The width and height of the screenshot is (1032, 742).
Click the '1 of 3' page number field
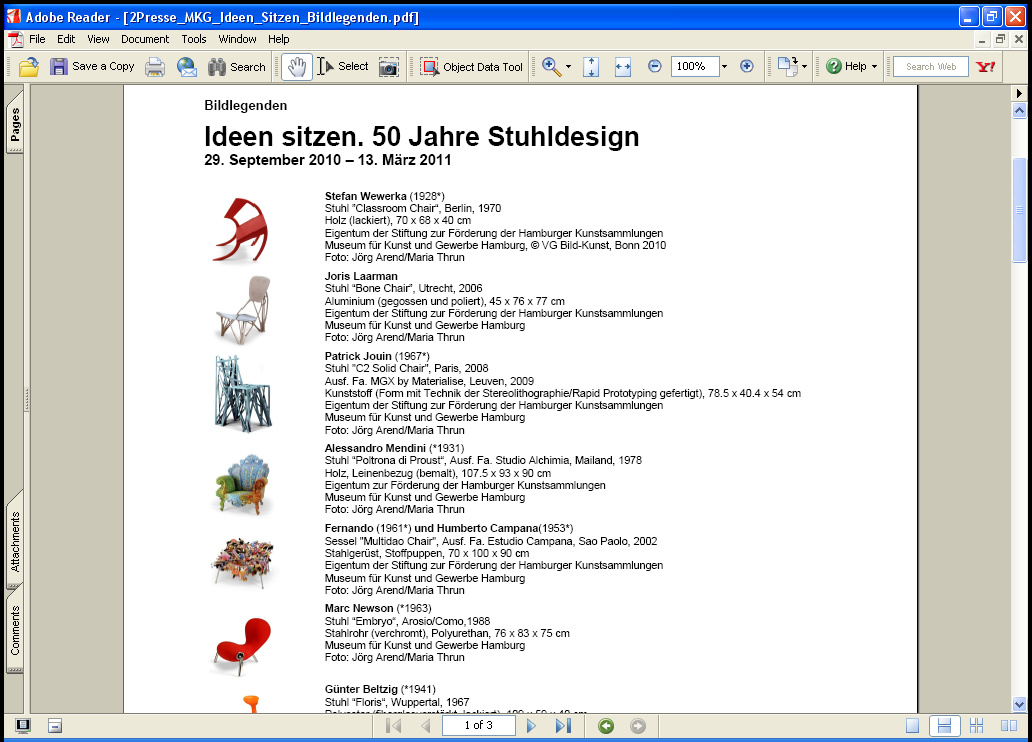tap(478, 726)
